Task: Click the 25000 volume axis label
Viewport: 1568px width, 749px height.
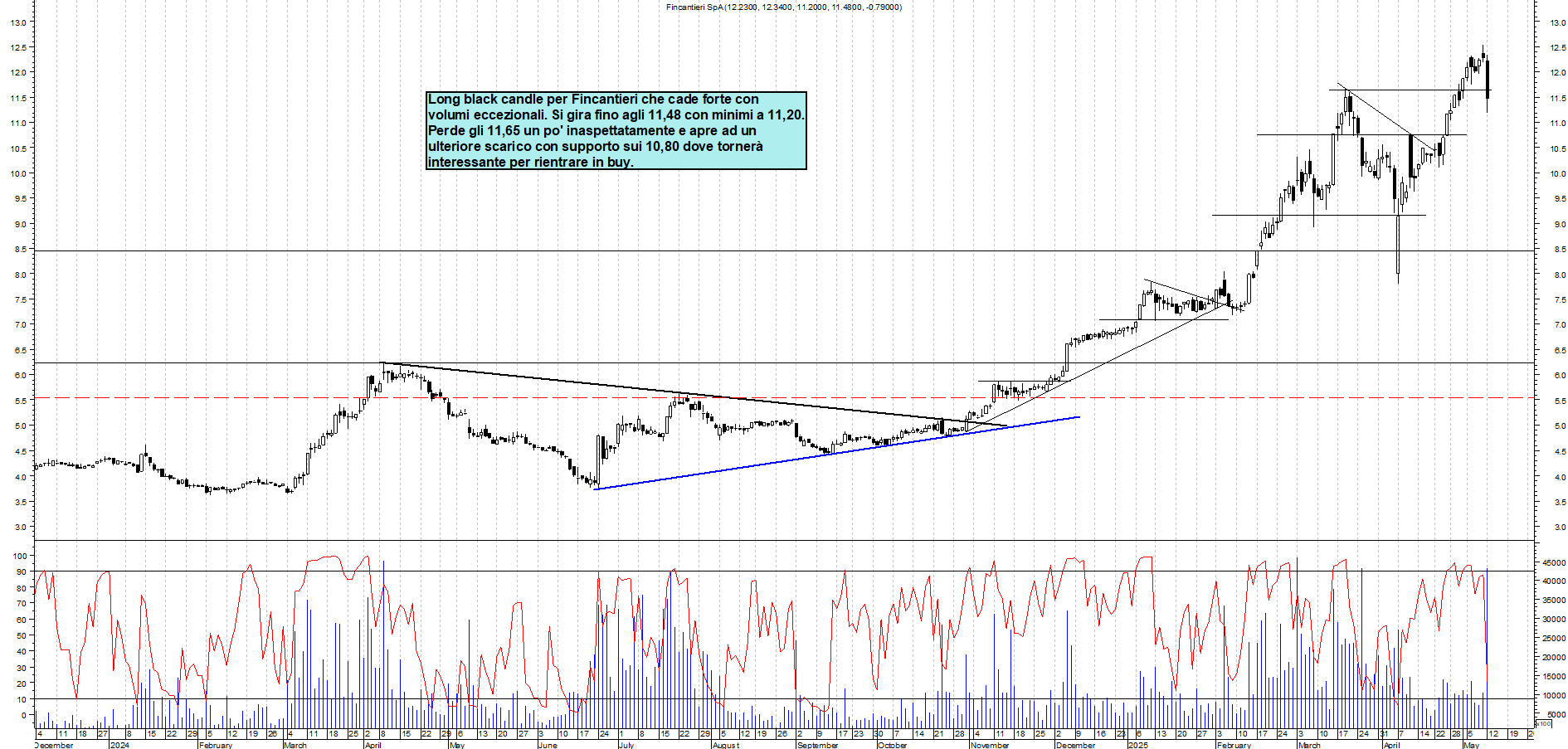Action: click(1554, 639)
